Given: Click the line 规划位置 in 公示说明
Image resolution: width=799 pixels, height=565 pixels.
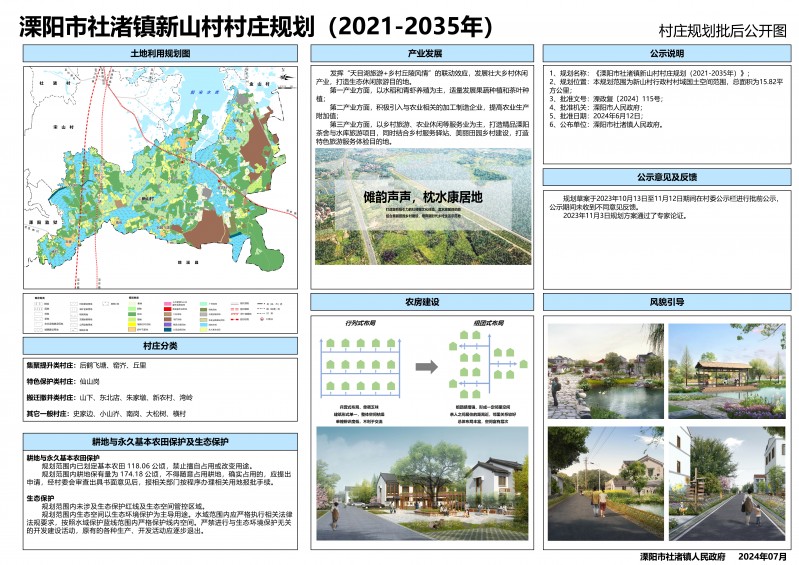Looking at the screenshot, I should coord(666,86).
